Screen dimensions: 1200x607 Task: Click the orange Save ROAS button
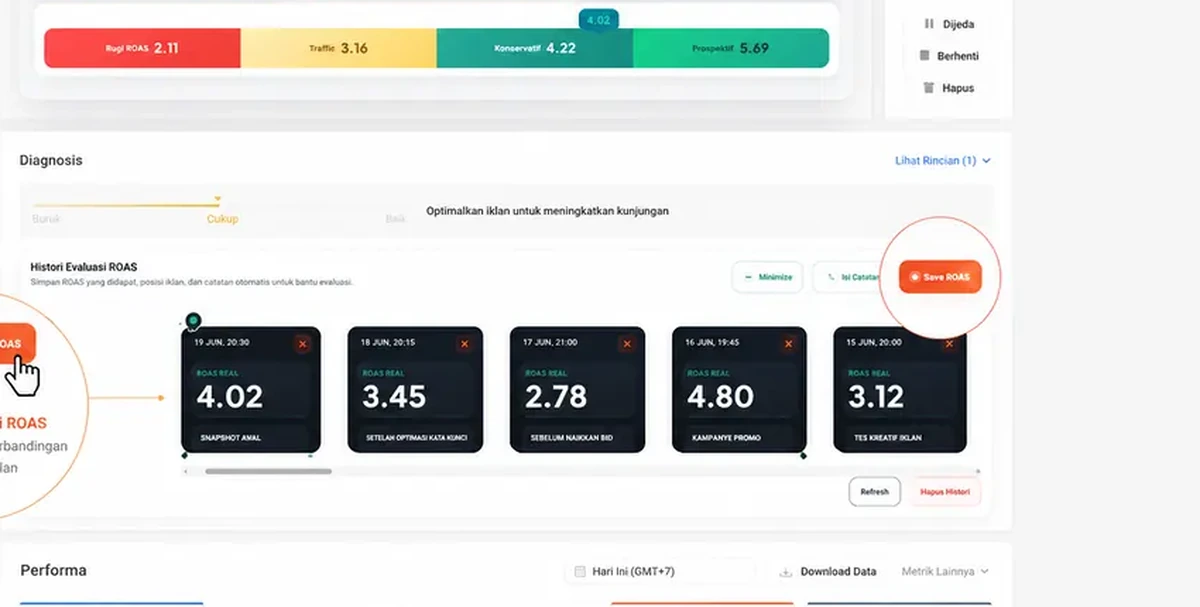coord(940,277)
